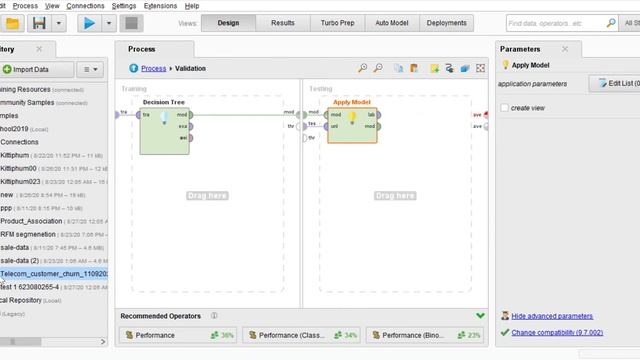Viewport: 640px width, 360px height.
Task: Click the fit-to-window expand icon
Action: pyautogui.click(x=480, y=68)
